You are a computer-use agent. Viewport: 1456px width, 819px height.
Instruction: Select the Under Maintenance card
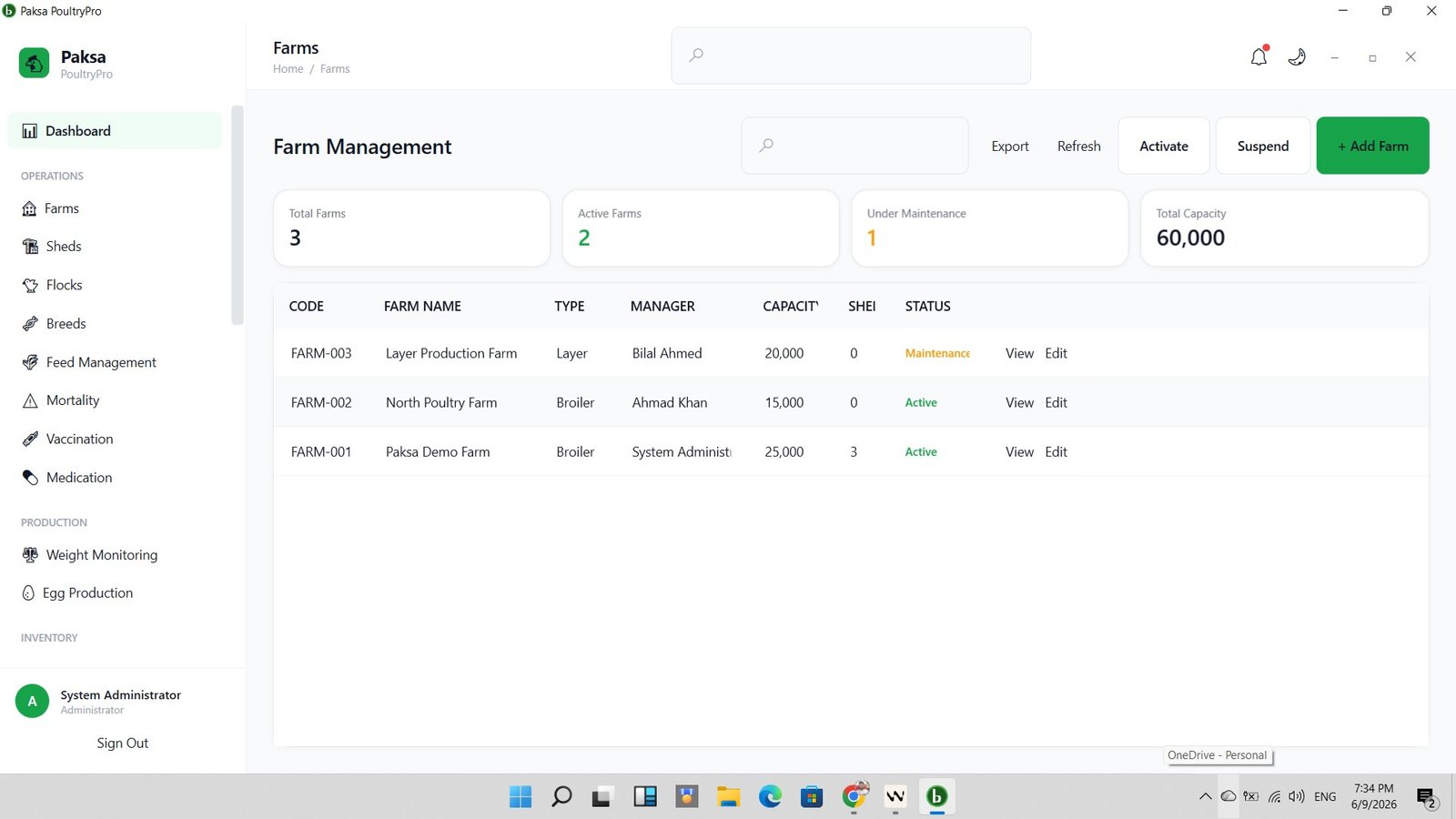(x=989, y=228)
